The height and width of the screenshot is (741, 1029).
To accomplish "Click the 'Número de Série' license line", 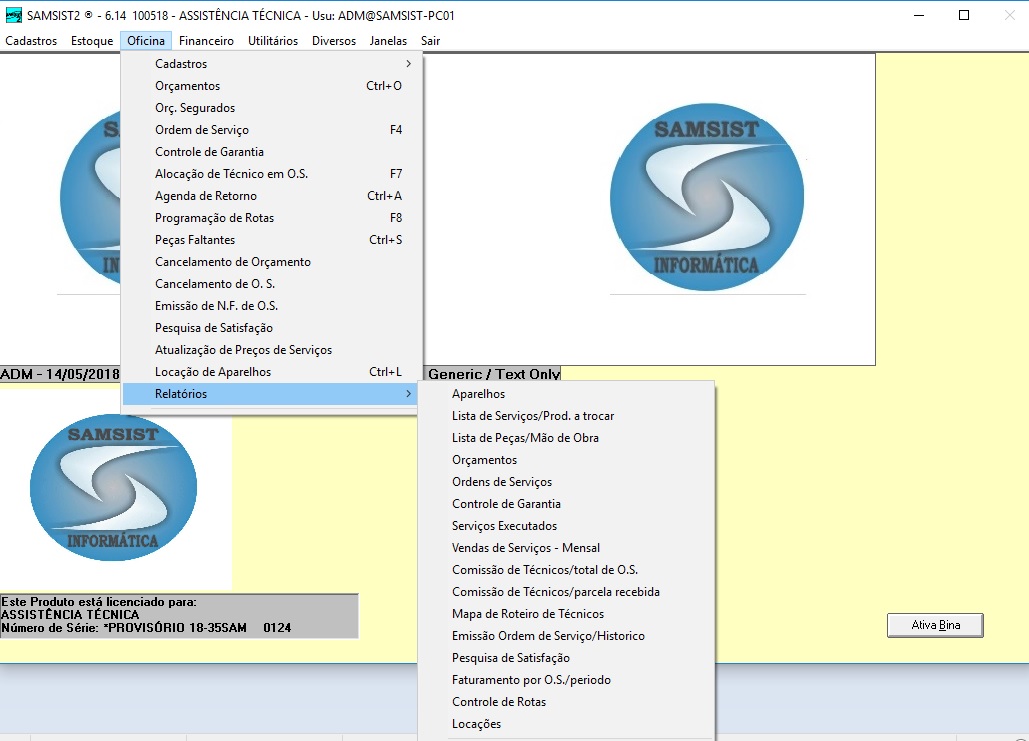I will 146,628.
